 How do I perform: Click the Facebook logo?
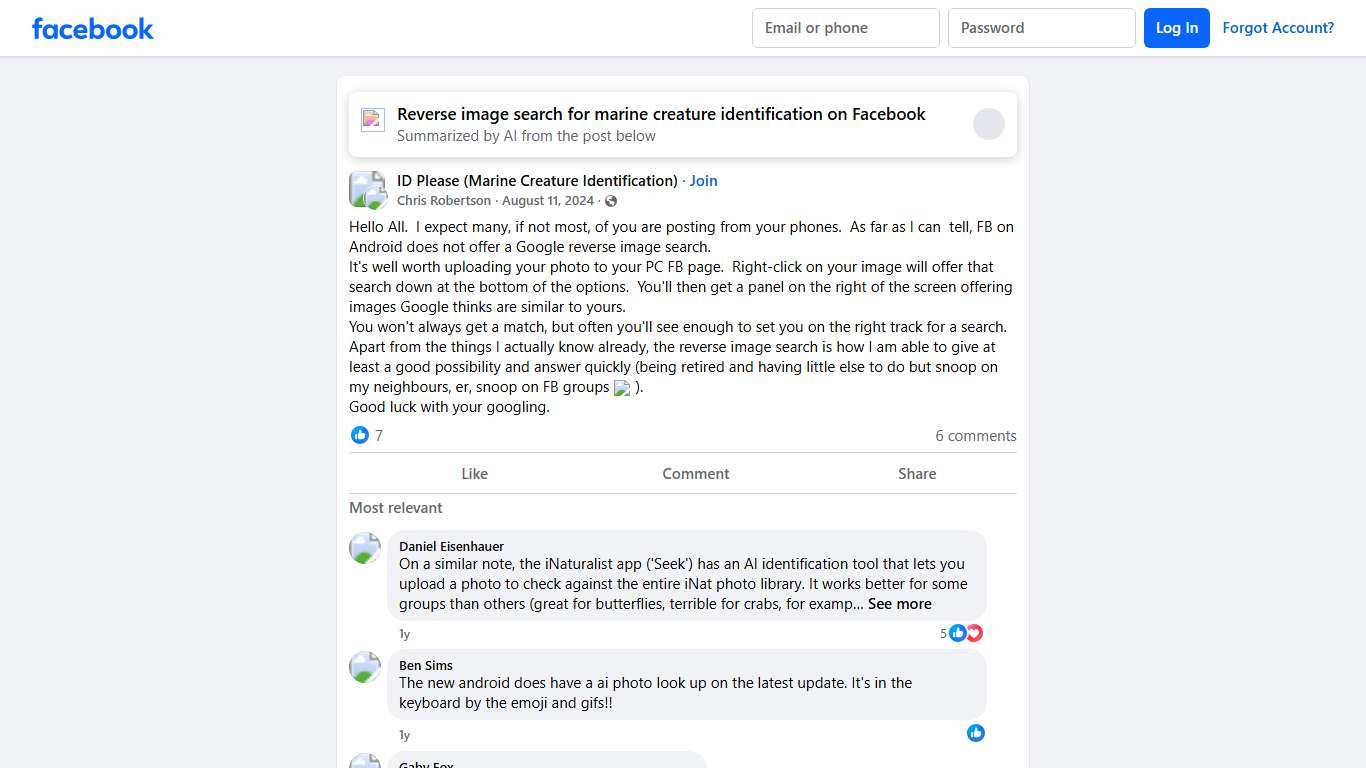(x=93, y=29)
